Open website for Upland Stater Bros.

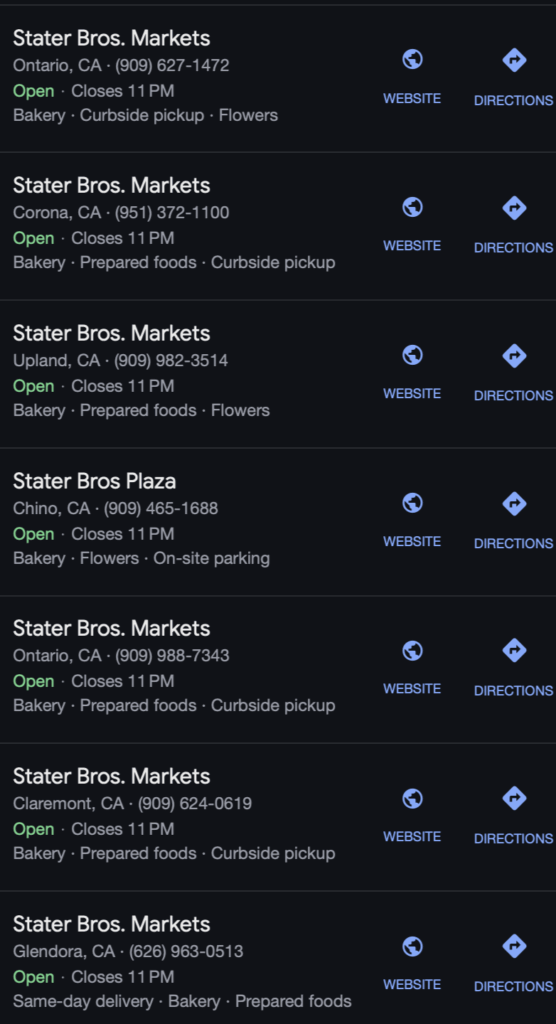click(x=412, y=372)
